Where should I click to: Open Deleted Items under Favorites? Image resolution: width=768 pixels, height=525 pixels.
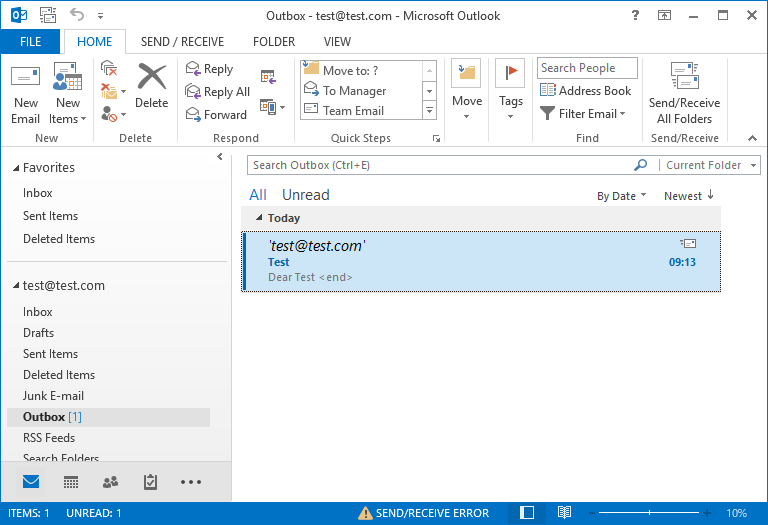59,239
